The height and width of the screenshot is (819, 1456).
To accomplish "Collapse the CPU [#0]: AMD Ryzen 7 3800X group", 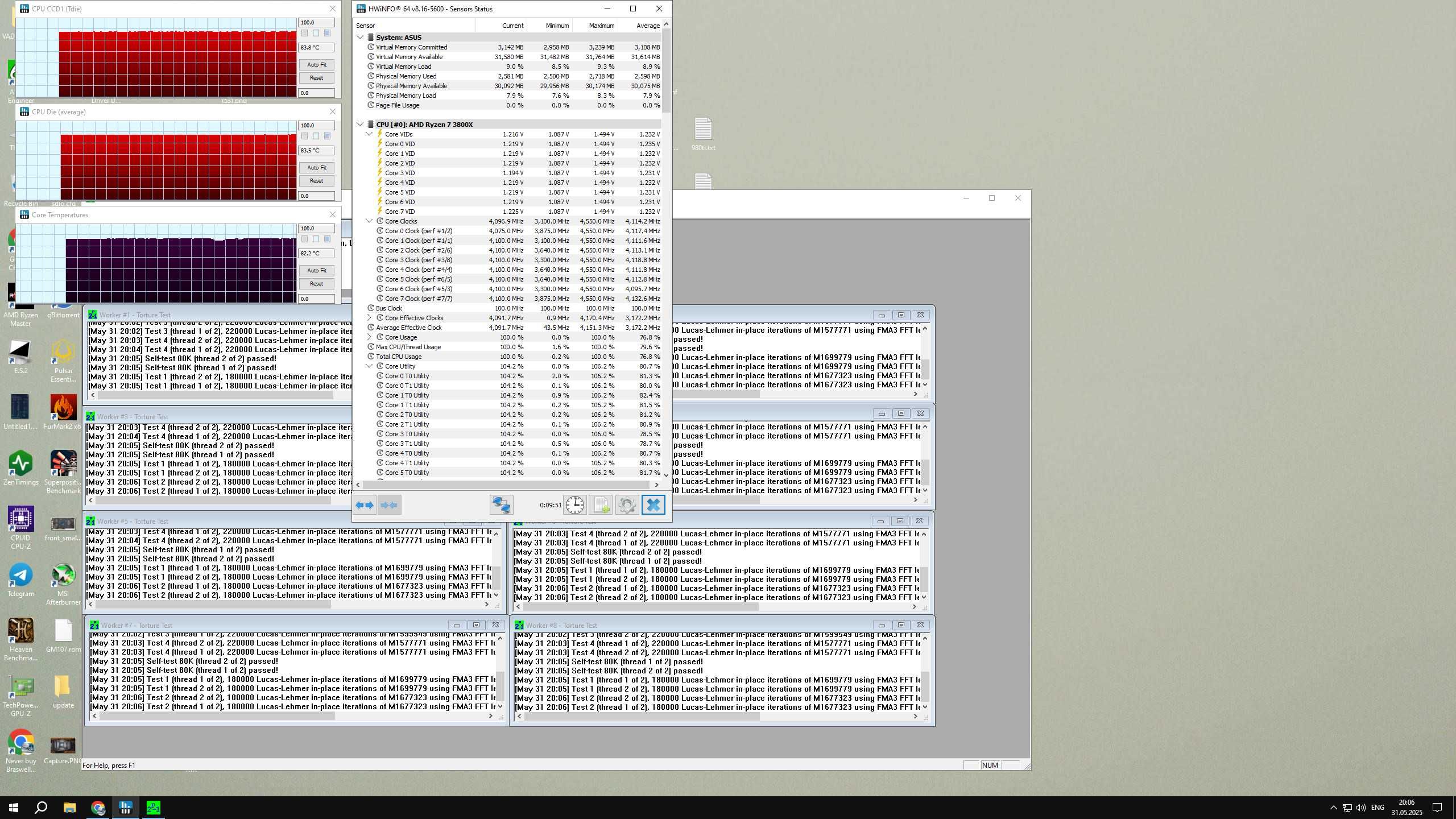I will tap(360, 125).
